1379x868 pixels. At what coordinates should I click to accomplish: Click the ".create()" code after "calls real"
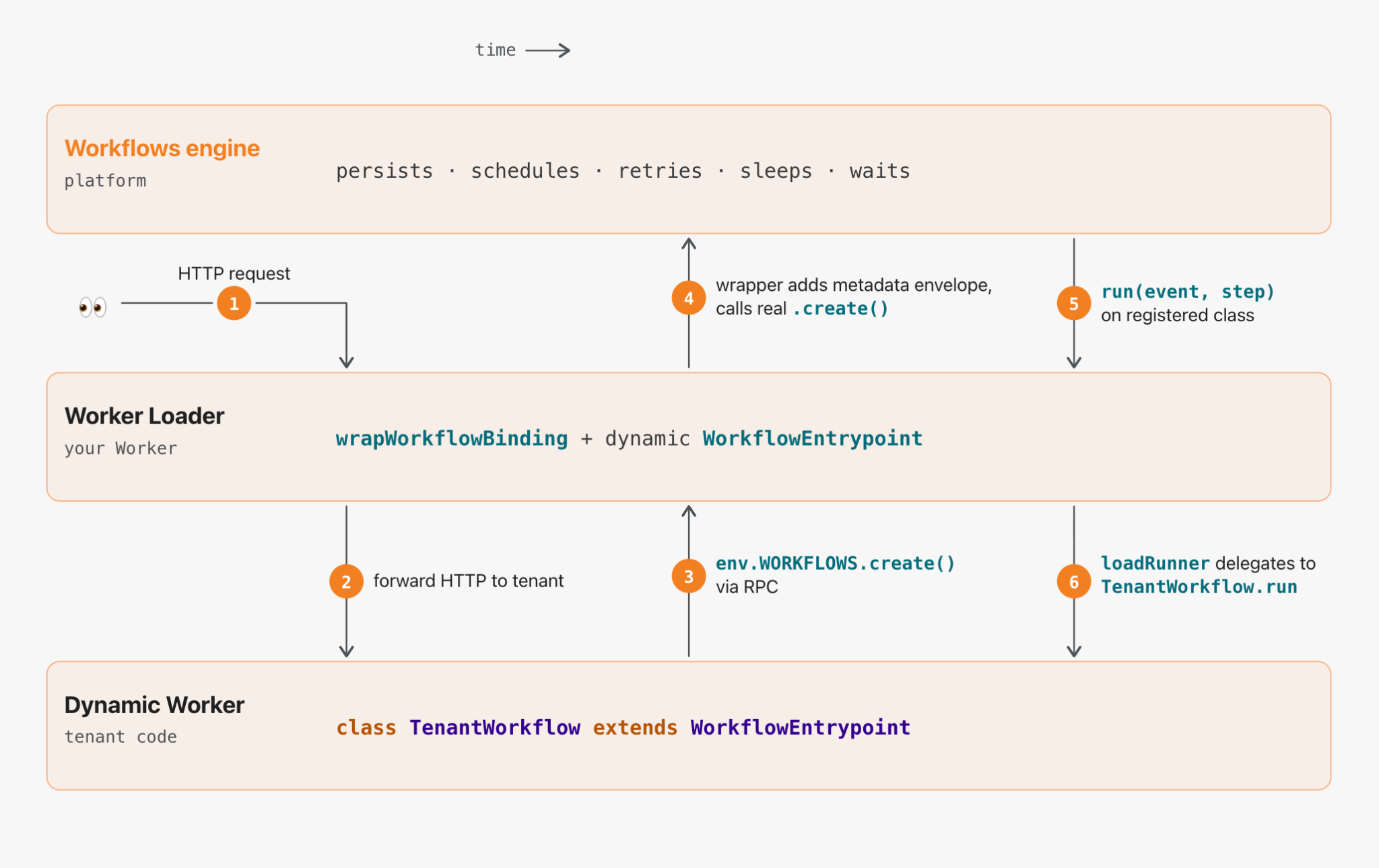840,308
